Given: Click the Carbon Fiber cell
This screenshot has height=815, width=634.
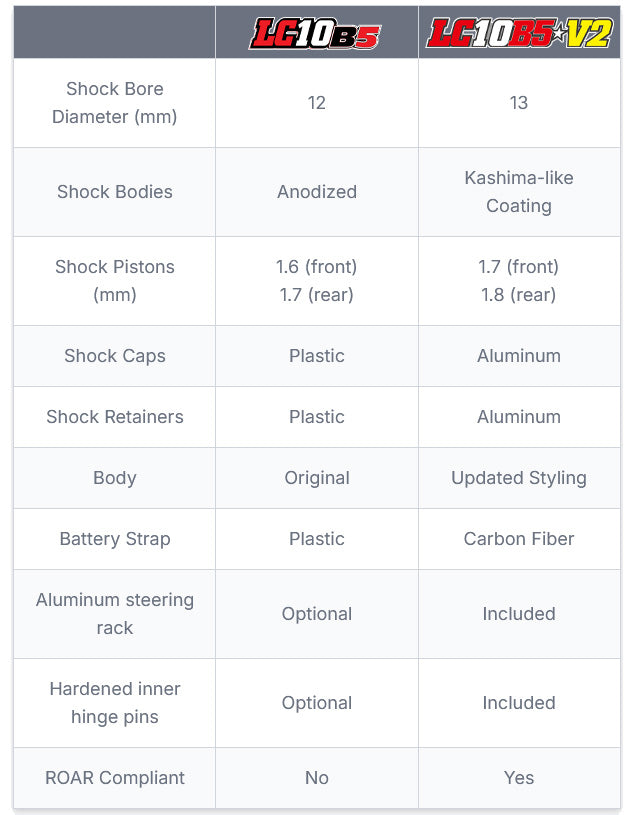Looking at the screenshot, I should coord(519,539).
